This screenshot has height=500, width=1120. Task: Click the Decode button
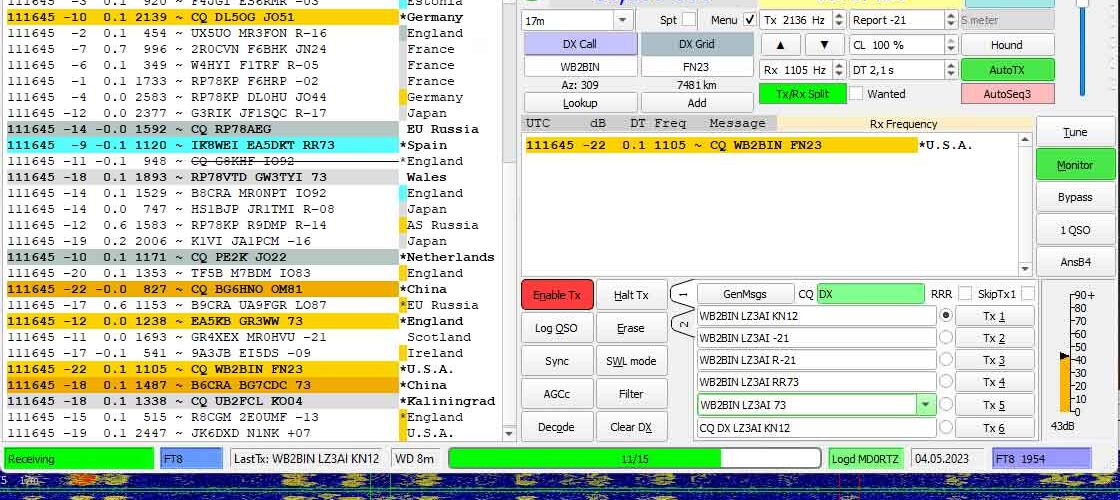pyautogui.click(x=557, y=427)
